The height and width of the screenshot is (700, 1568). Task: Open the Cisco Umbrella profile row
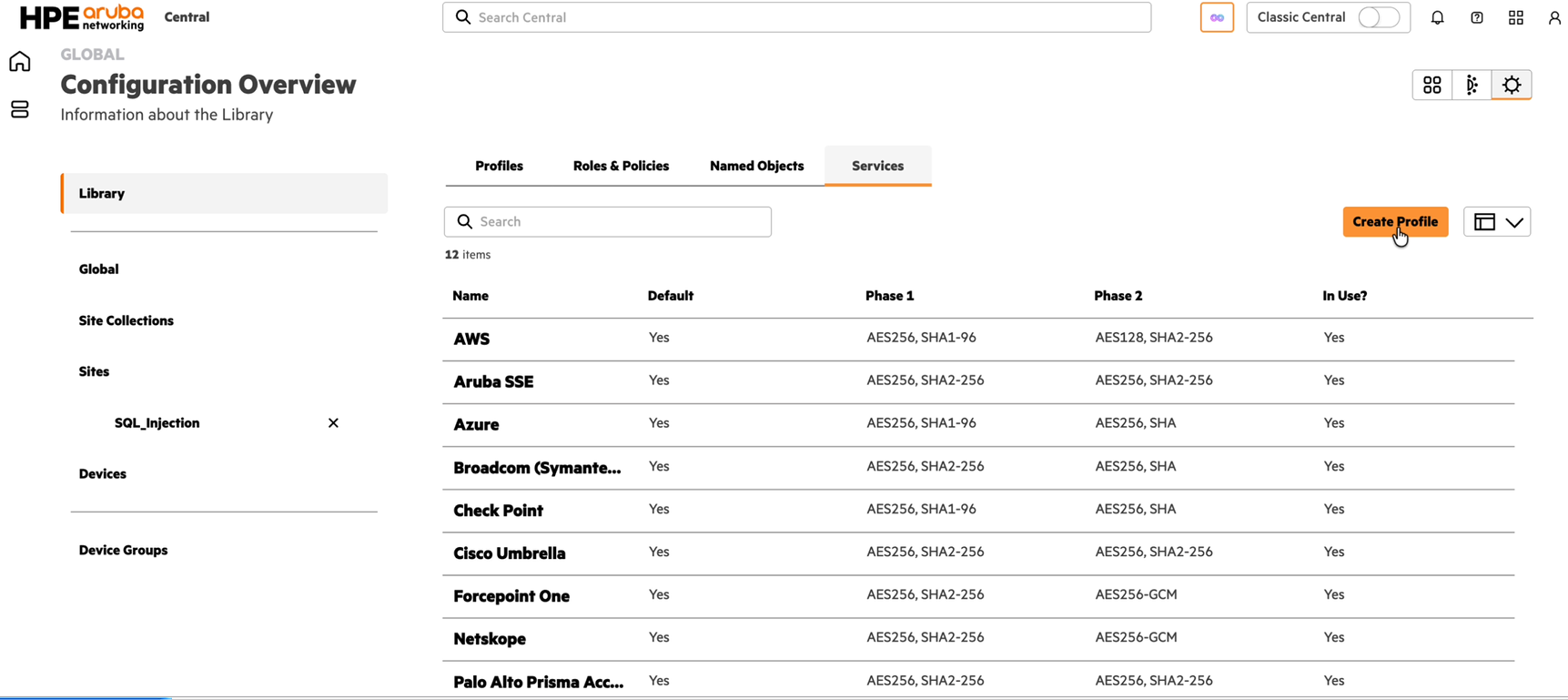pos(978,553)
